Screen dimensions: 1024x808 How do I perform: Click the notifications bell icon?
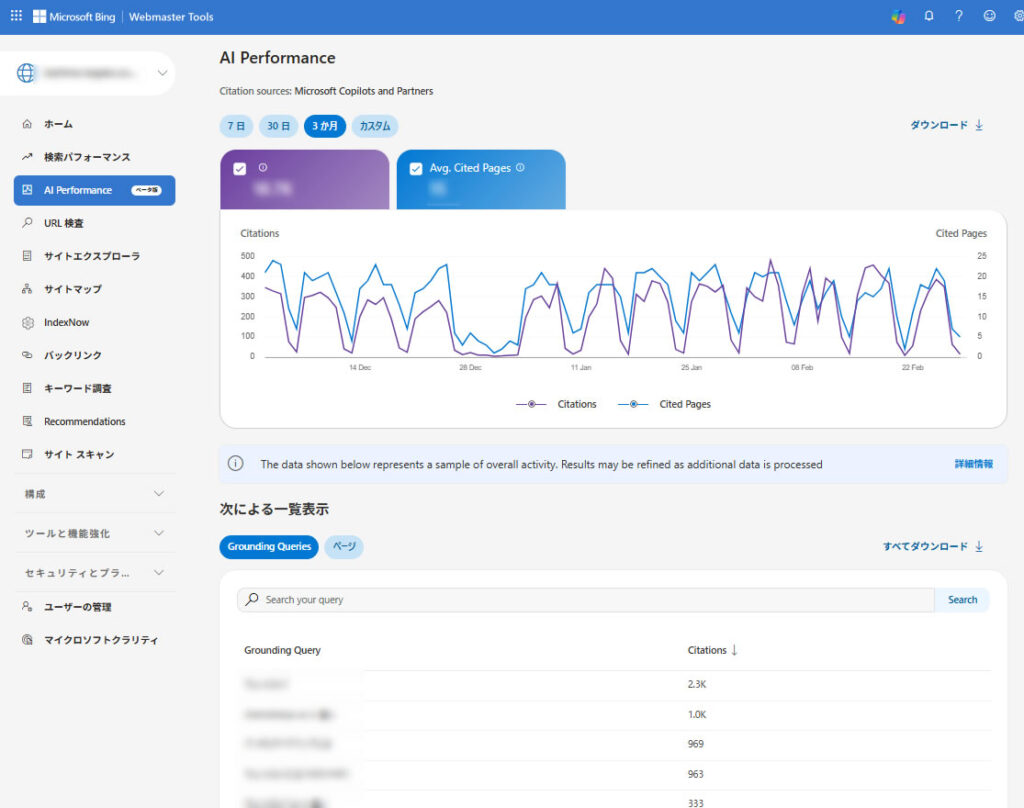[x=929, y=16]
